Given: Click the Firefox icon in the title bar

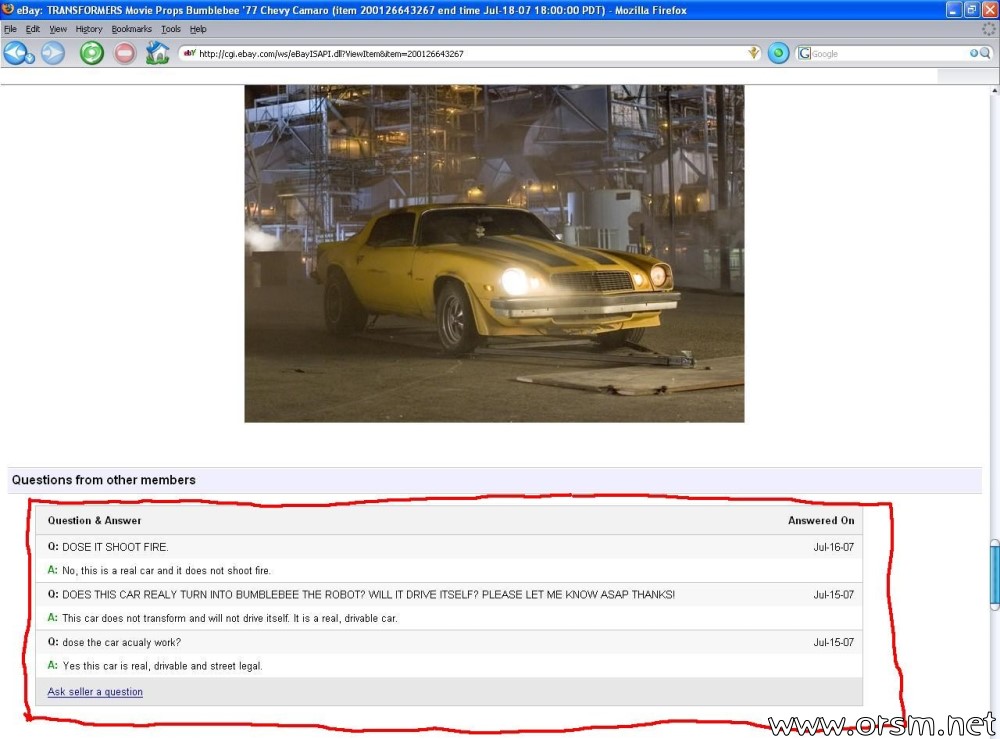Looking at the screenshot, I should [x=8, y=10].
